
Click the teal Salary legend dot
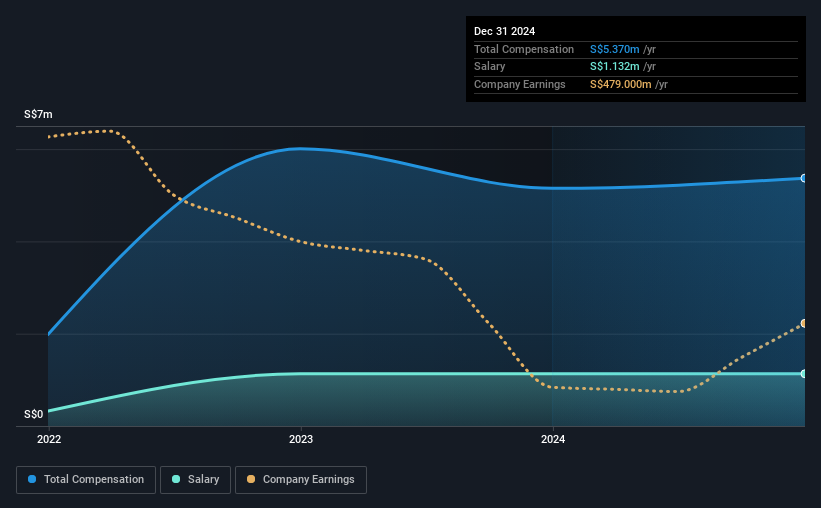click(x=176, y=479)
